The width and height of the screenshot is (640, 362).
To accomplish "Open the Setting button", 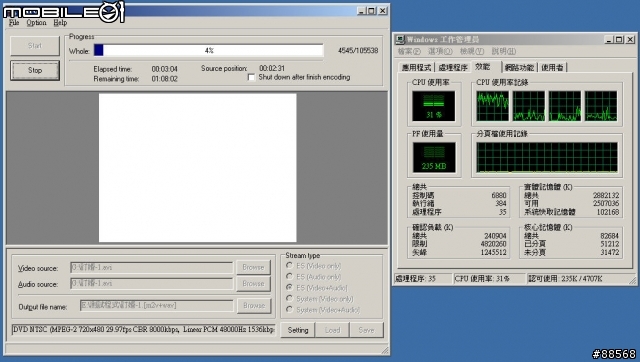I will (298, 330).
